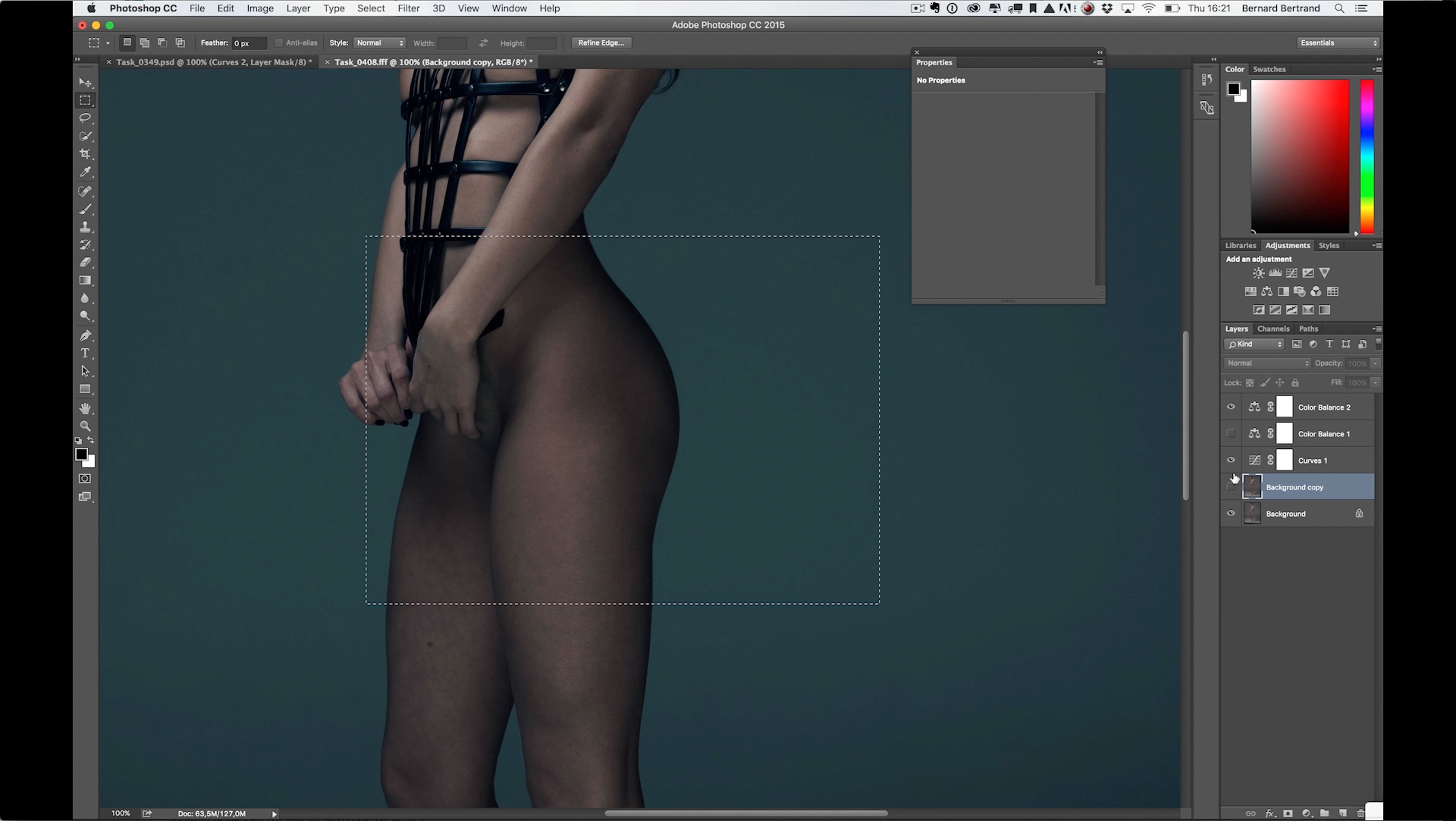Open the layer Opacity dropdown arrow
The image size is (1456, 821).
coord(1375,363)
